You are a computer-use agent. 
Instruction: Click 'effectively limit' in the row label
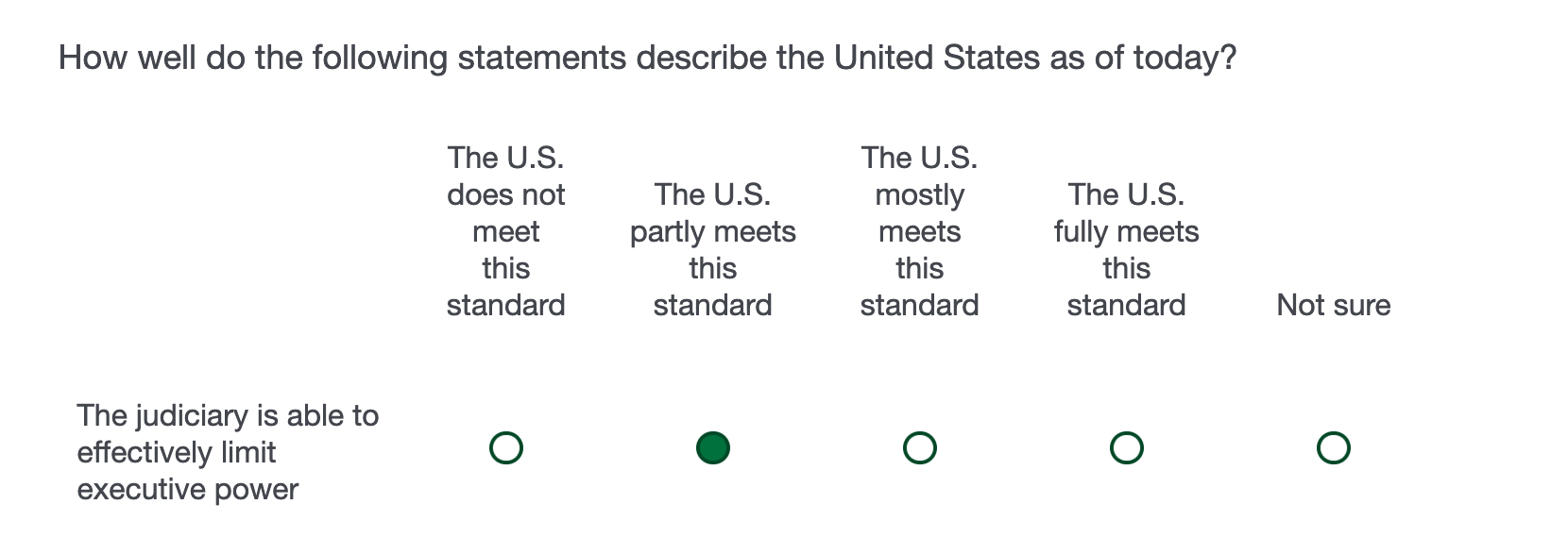point(176,452)
